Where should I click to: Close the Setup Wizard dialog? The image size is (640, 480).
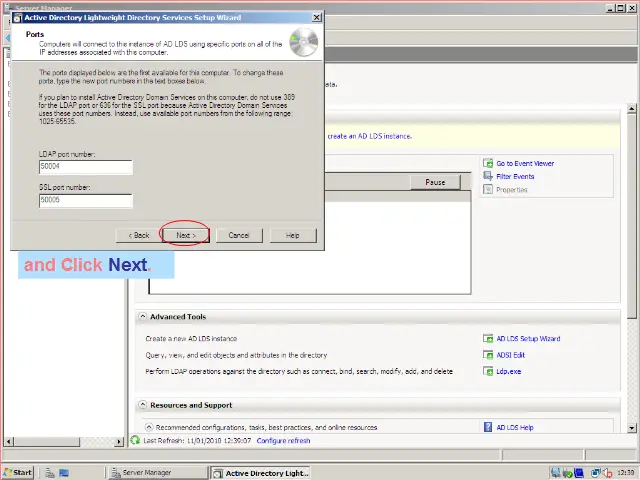(x=317, y=17)
